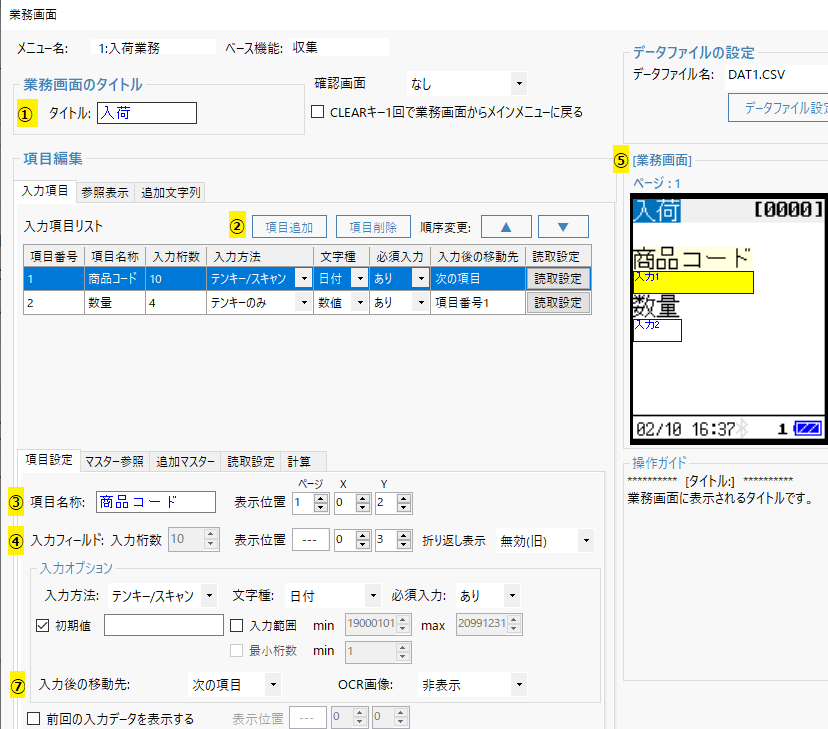Click the yellow circled number 1 marker
828x729 pixels.
click(x=27, y=113)
